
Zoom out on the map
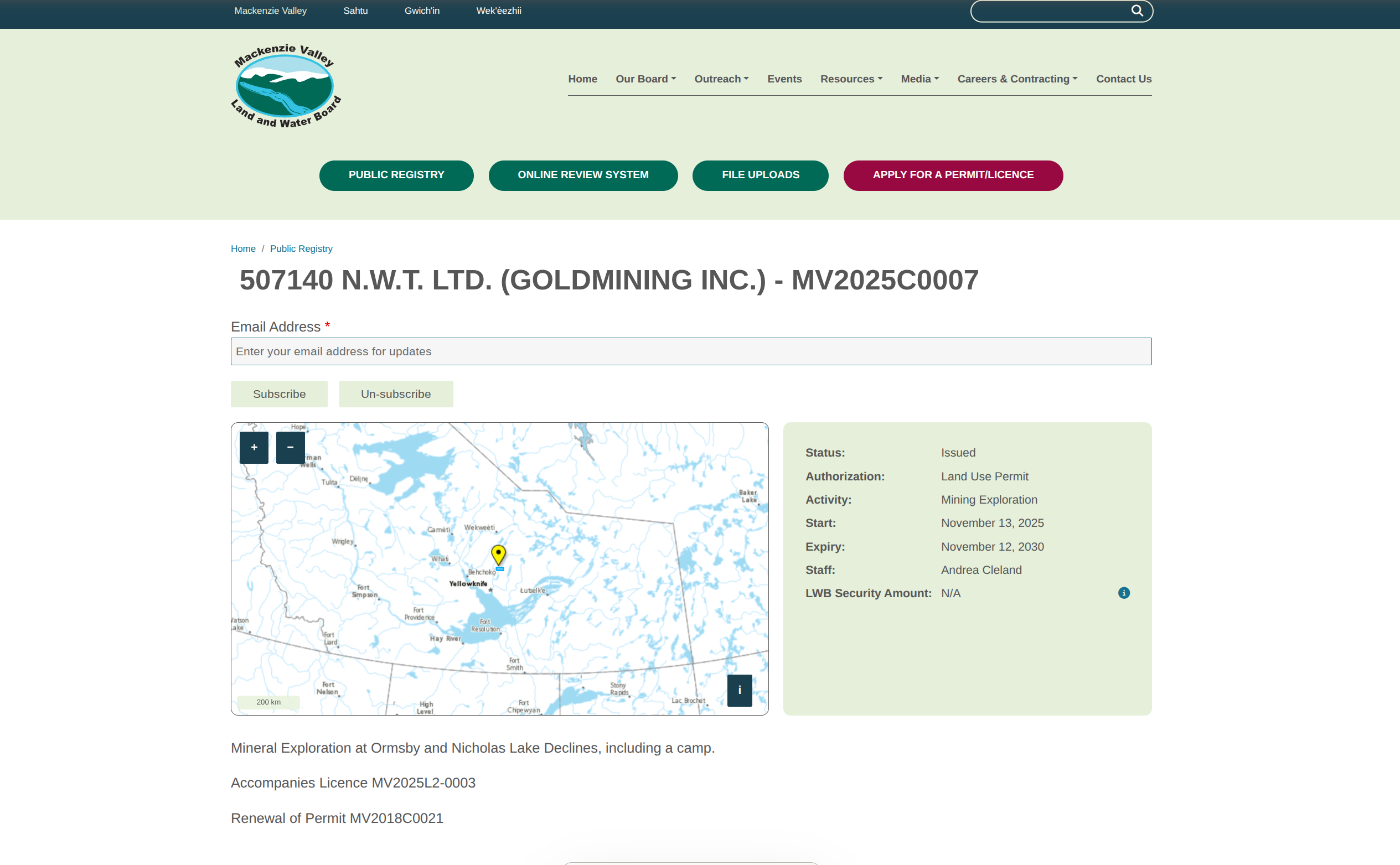[291, 447]
